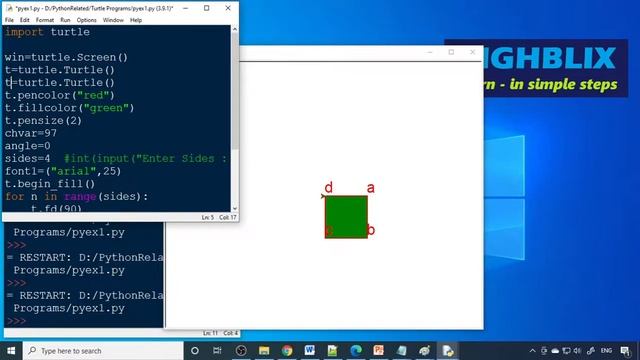This screenshot has width=640, height=360.
Task: Open Google Chrome from the taskbar
Action: [287, 351]
